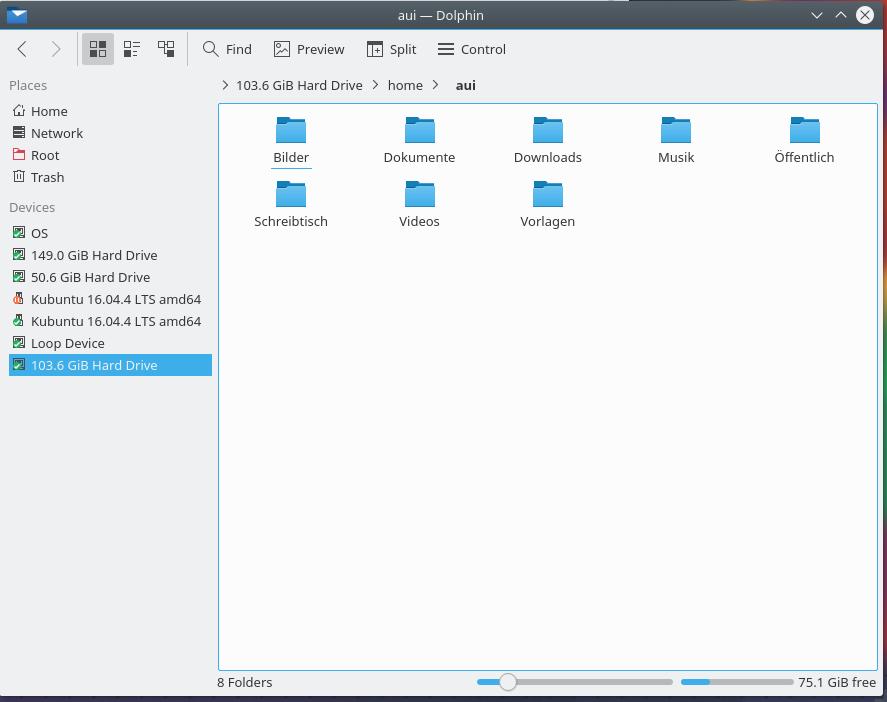Screen dimensions: 887x702
Task: Select the Downloads folder icon
Action: [547, 131]
